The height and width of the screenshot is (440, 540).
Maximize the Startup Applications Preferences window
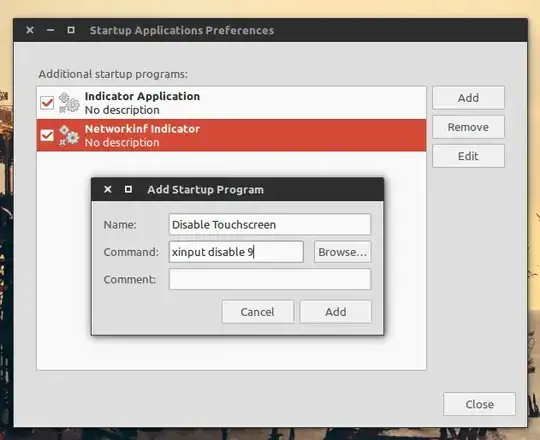(x=71, y=30)
